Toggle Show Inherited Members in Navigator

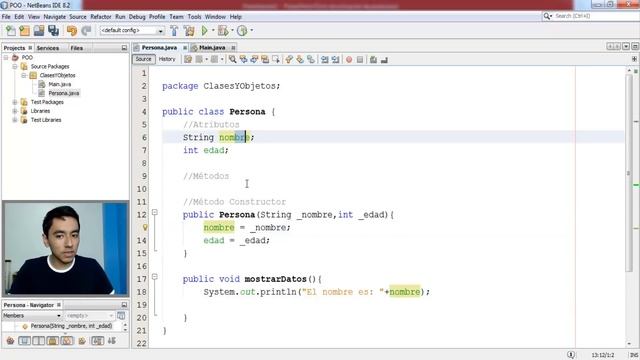coord(11,341)
